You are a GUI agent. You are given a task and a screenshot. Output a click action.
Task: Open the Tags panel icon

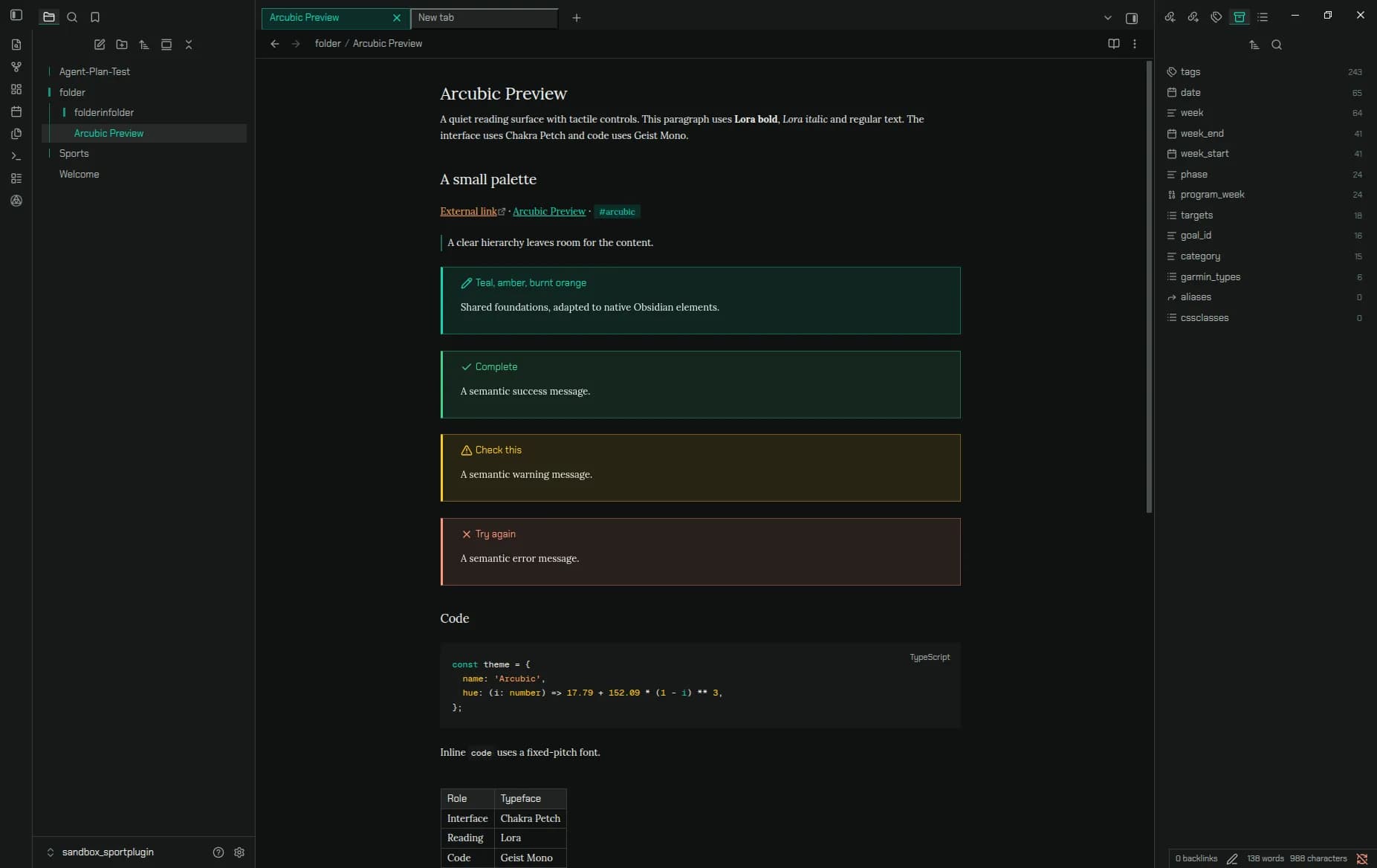coord(1216,17)
